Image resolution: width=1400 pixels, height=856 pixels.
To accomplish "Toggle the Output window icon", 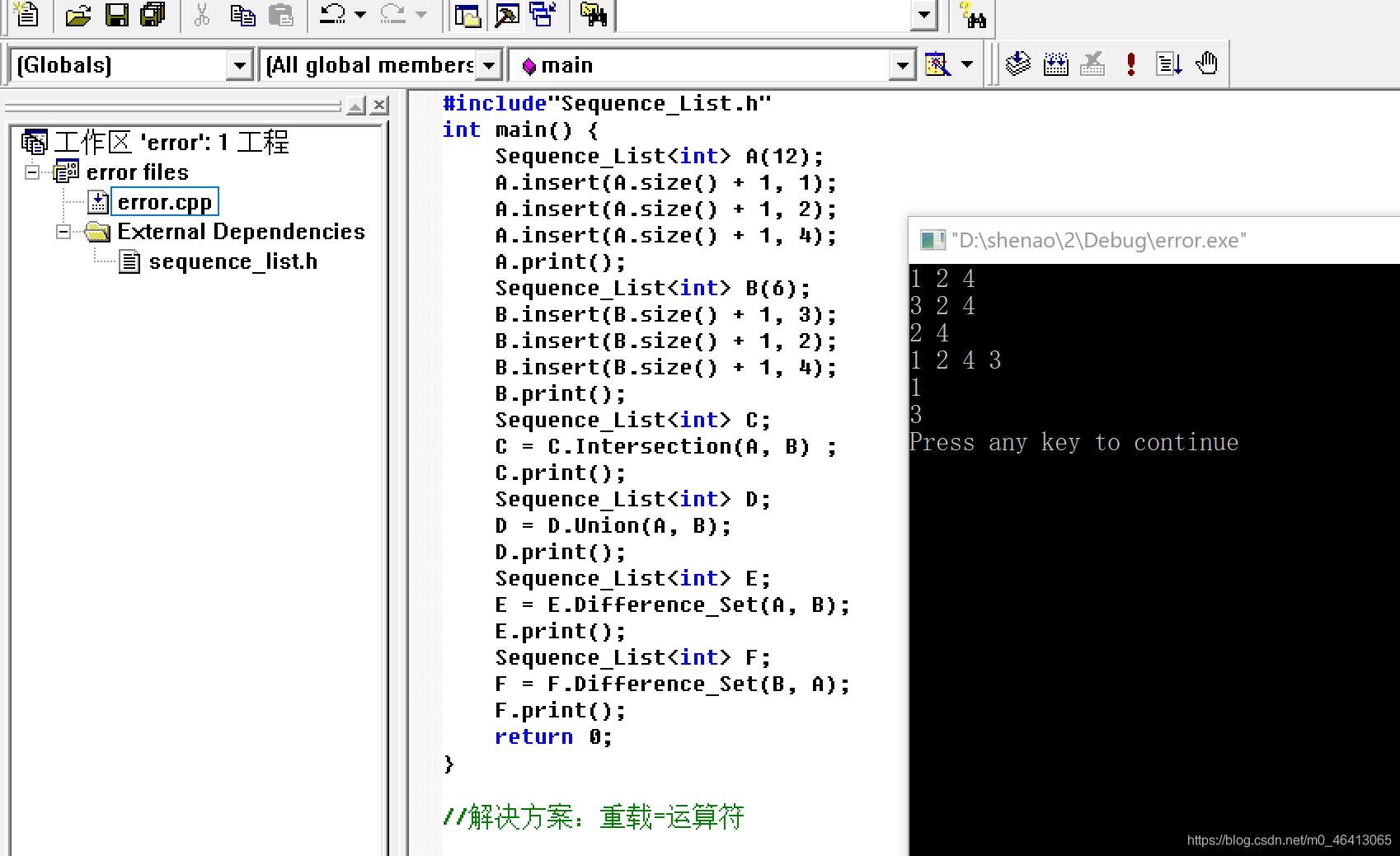I will (506, 14).
